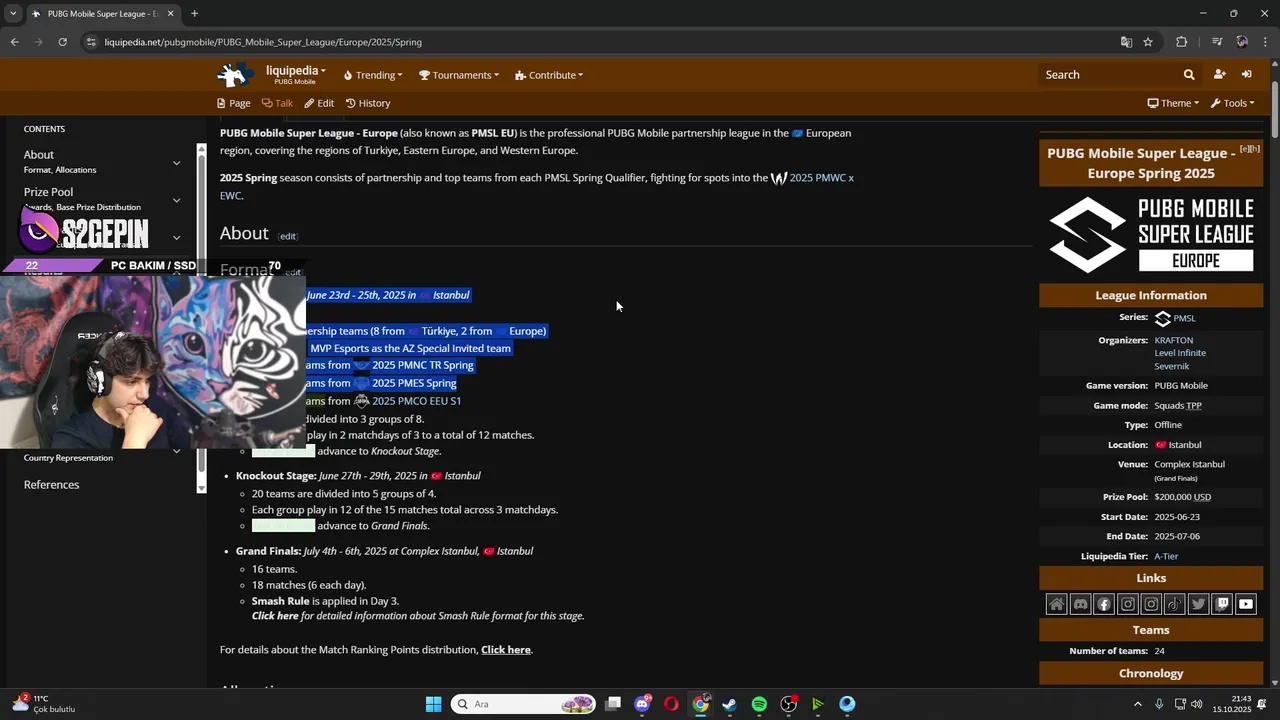Show hidden system tray icons chevron
Image resolution: width=1280 pixels, height=720 pixels.
(1139, 704)
